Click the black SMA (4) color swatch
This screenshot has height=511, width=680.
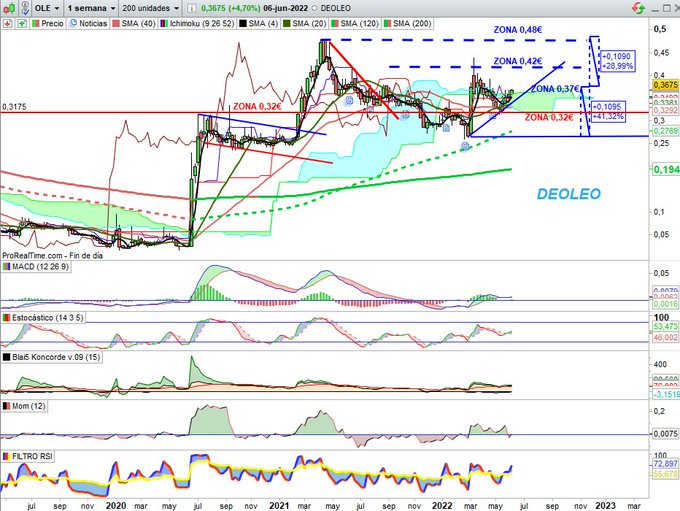(243, 23)
